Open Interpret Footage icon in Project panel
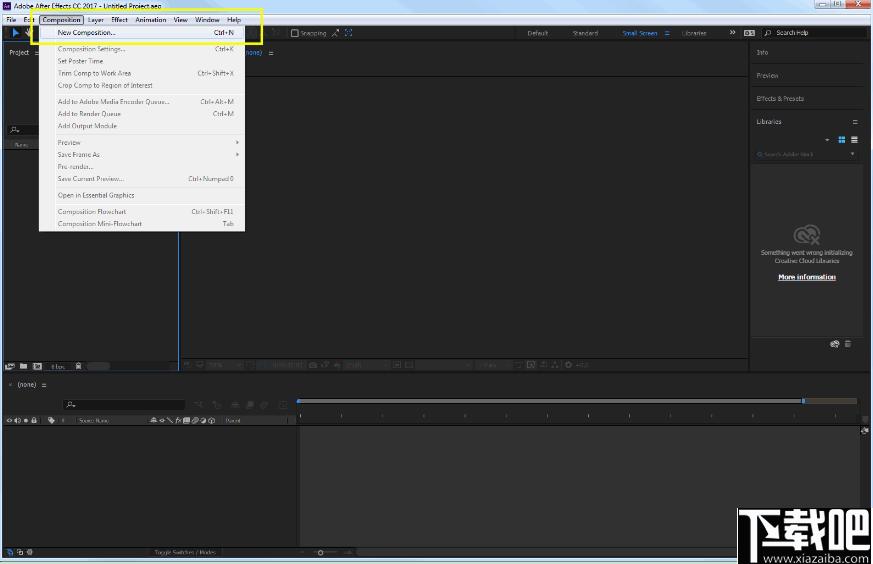The width and height of the screenshot is (873, 564). pyautogui.click(x=9, y=366)
